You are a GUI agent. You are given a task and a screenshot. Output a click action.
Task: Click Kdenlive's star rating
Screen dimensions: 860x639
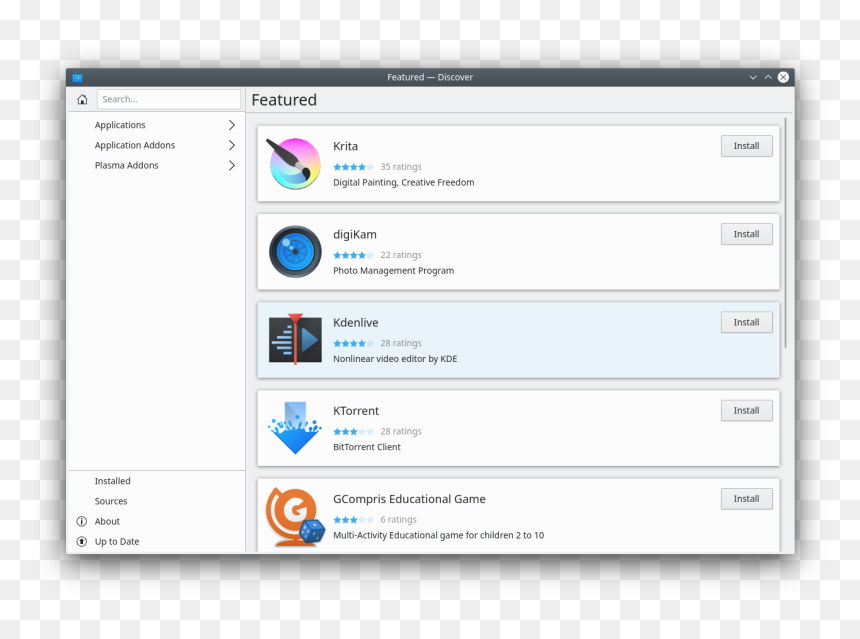[353, 343]
